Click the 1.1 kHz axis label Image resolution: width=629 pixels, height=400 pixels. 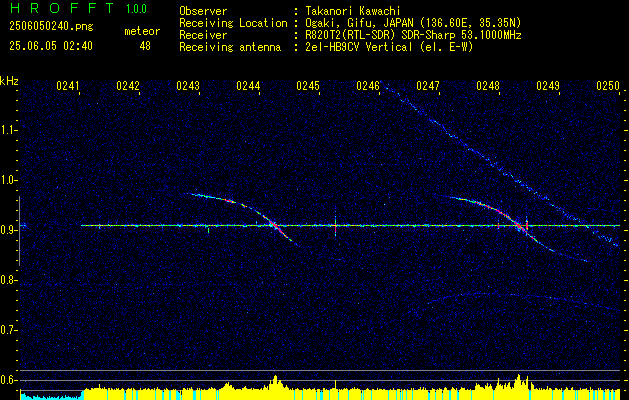(x=7, y=130)
